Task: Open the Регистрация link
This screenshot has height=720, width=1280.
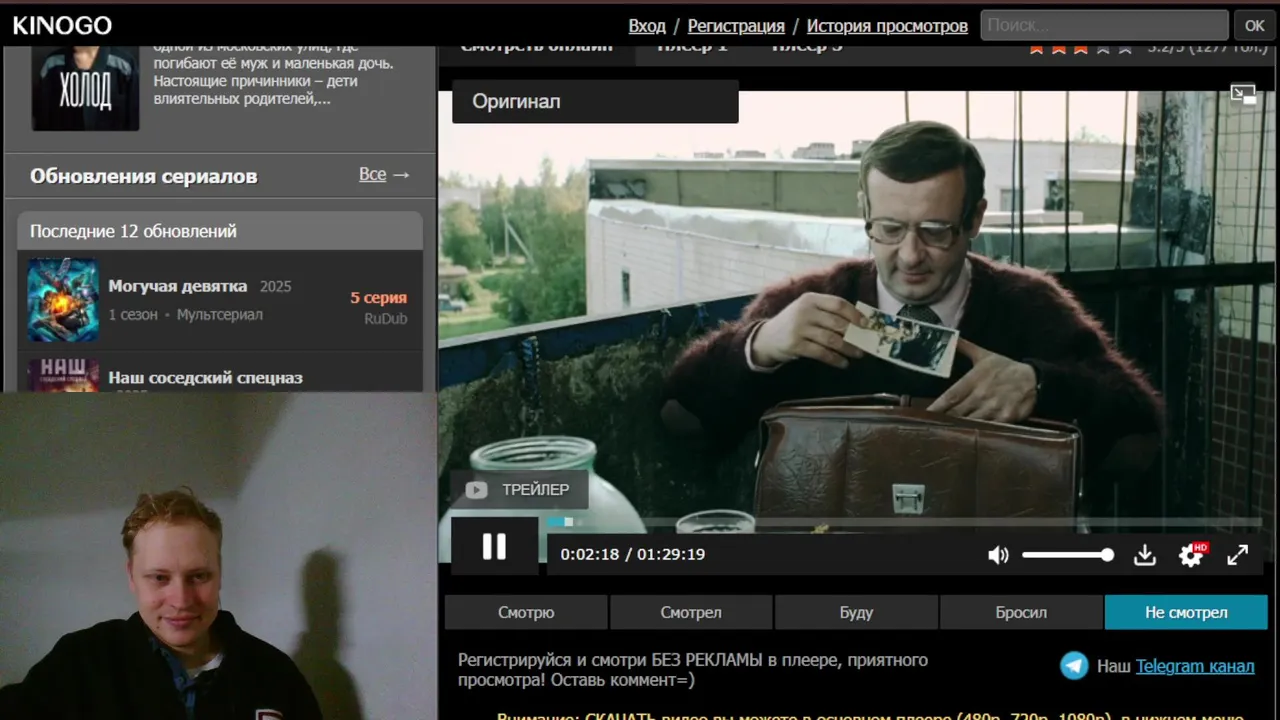Action: pos(736,26)
